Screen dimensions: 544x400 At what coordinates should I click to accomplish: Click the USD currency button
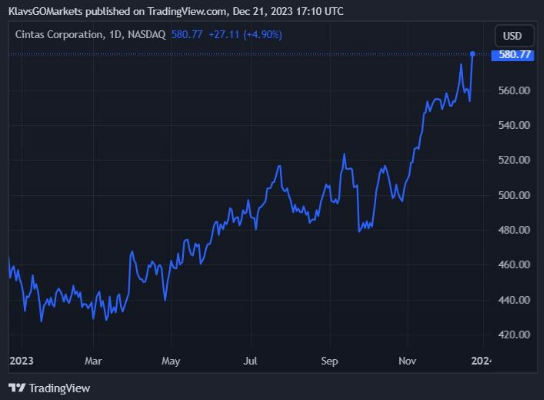coord(514,36)
